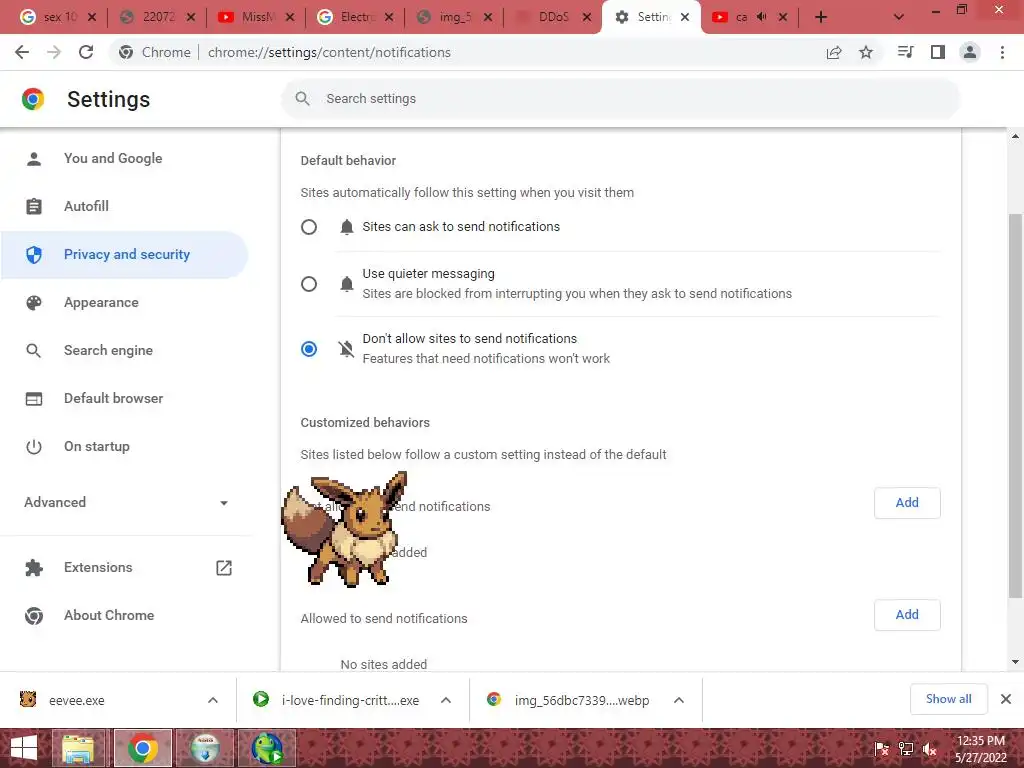Expand options for i-love-finding-critt exe download
Viewport: 1024px width, 768px height.
click(x=446, y=700)
